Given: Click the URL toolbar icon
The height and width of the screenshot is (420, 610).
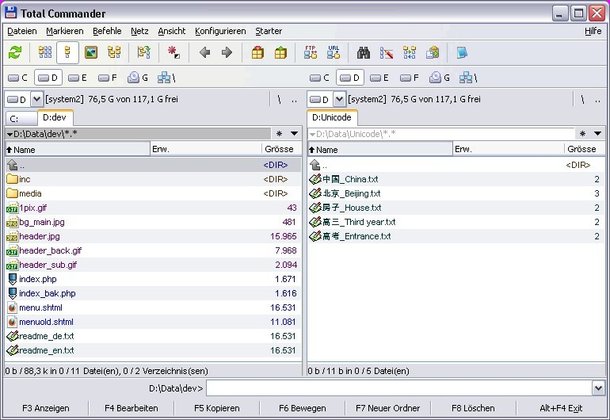Looking at the screenshot, I should click(x=332, y=53).
